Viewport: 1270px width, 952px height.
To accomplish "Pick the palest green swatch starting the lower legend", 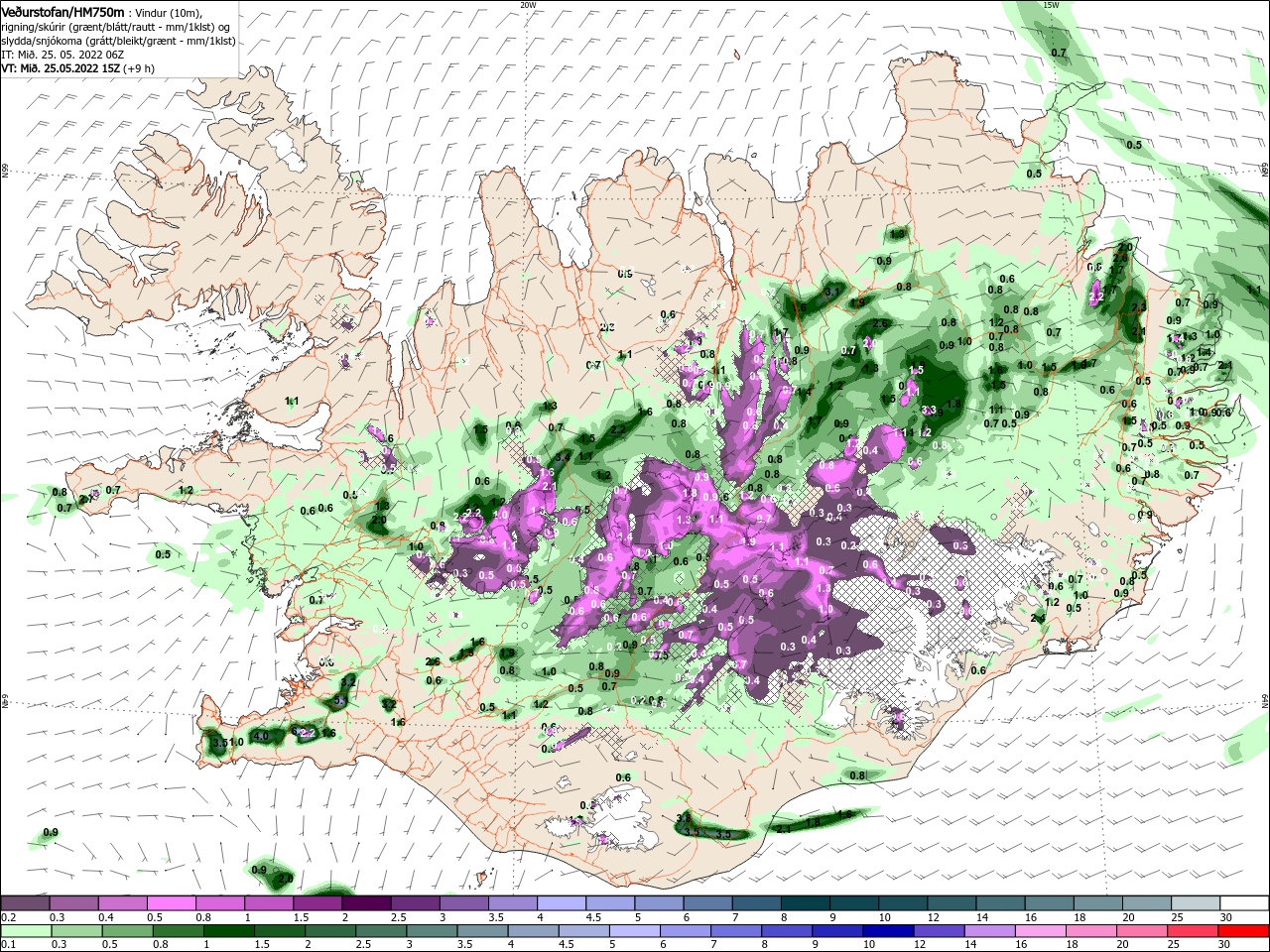I will point(25,931).
